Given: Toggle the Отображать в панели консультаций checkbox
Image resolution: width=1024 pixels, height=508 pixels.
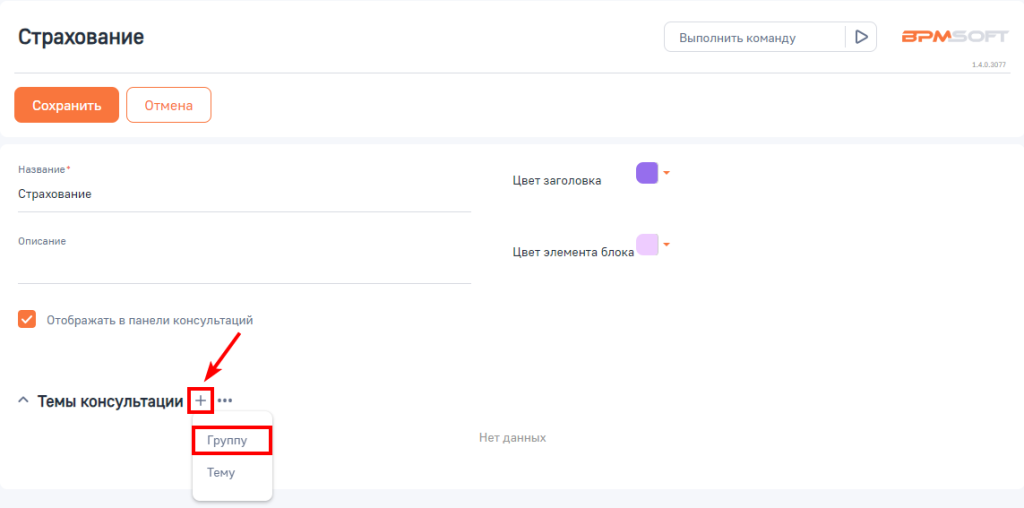Looking at the screenshot, I should click(27, 320).
